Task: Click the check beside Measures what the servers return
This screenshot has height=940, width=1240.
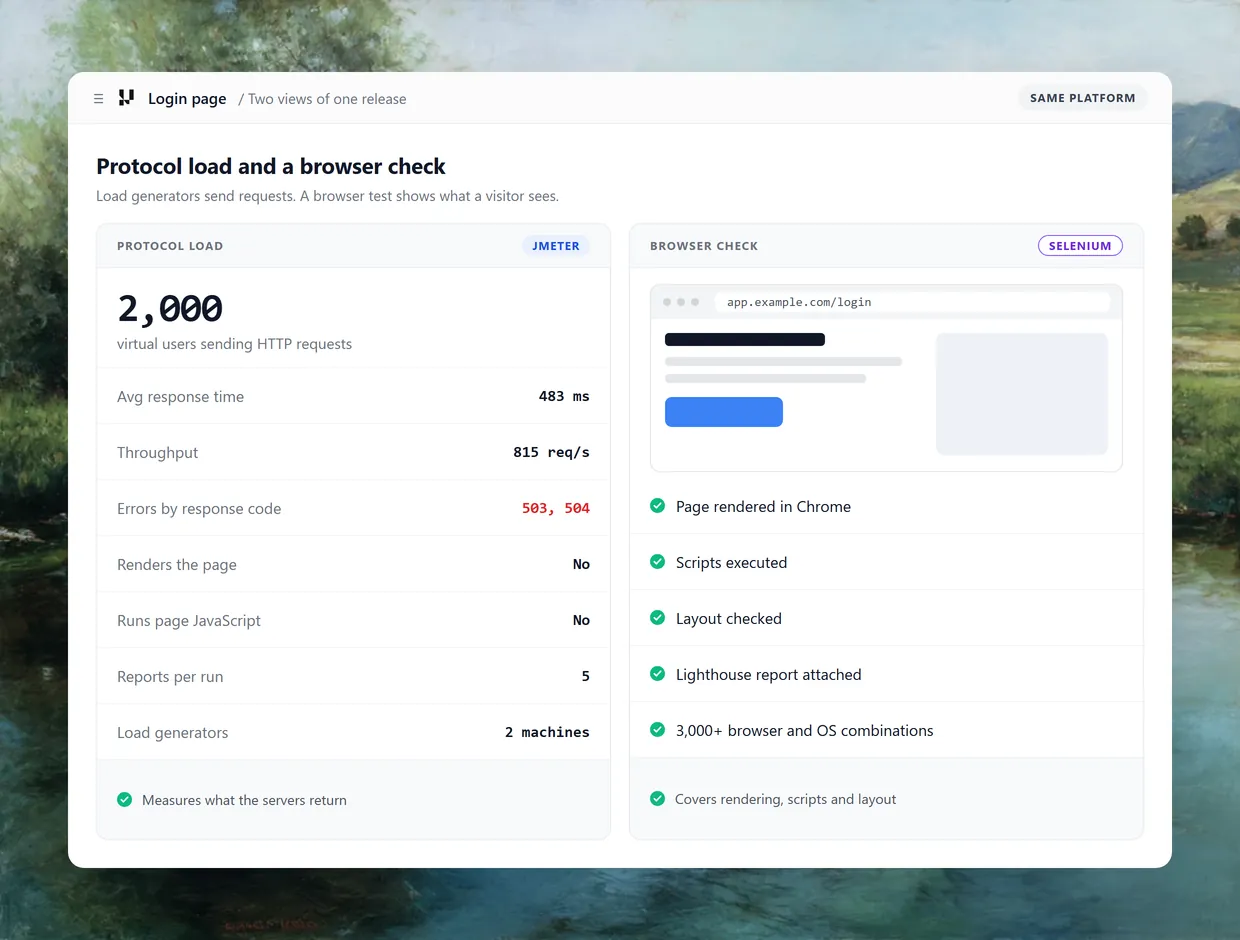Action: (124, 800)
